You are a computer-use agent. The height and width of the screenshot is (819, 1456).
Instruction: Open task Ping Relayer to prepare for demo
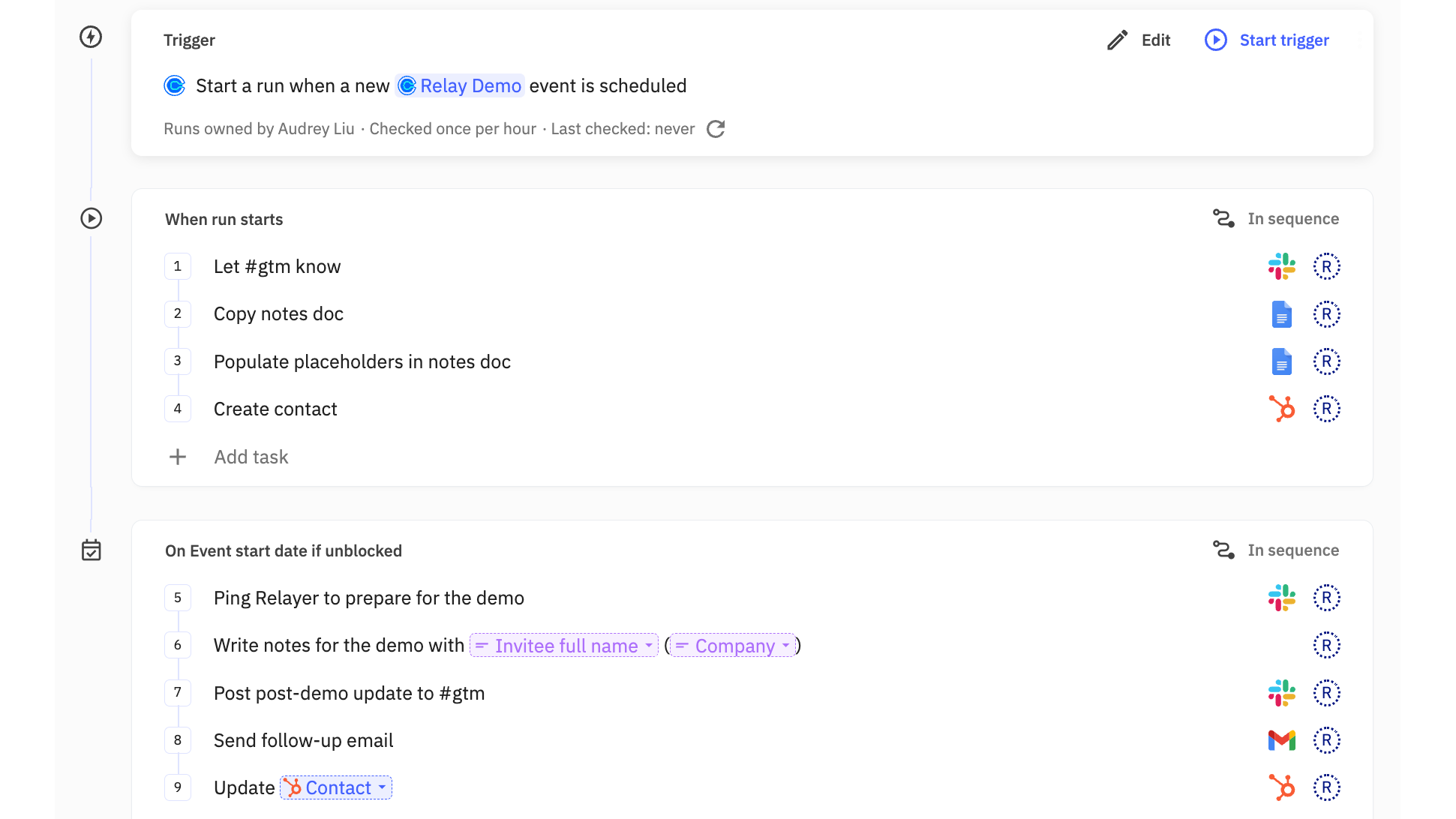[x=368, y=598]
